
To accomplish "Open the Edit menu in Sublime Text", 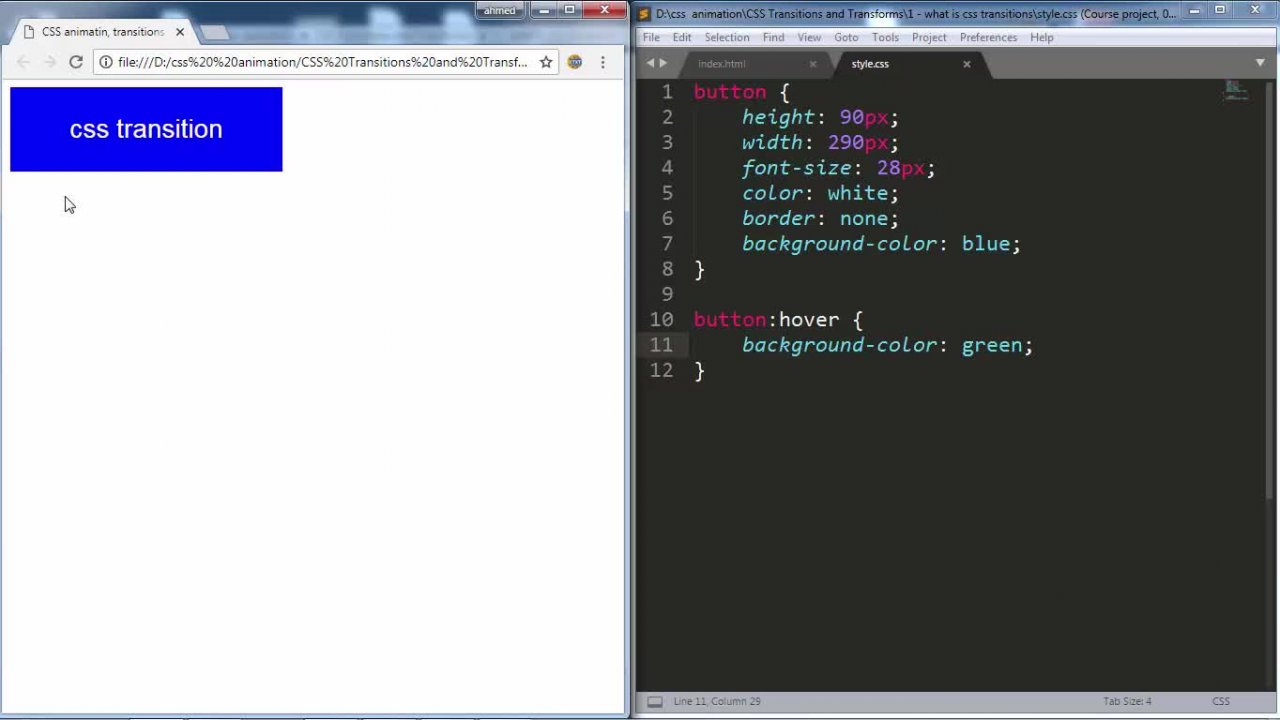I will pyautogui.click(x=682, y=37).
